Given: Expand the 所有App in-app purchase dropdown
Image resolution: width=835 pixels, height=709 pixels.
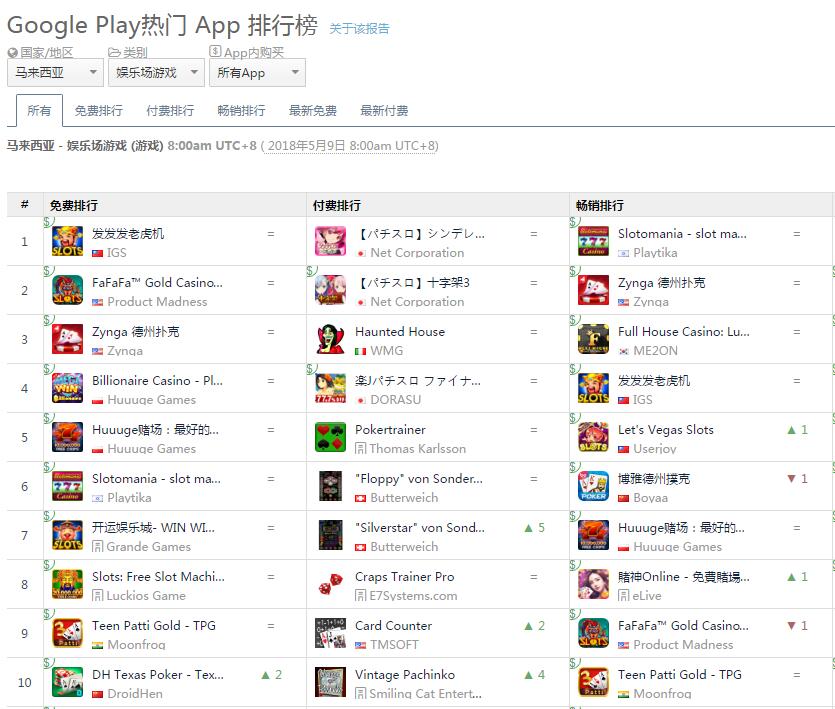Looking at the screenshot, I should 257,72.
